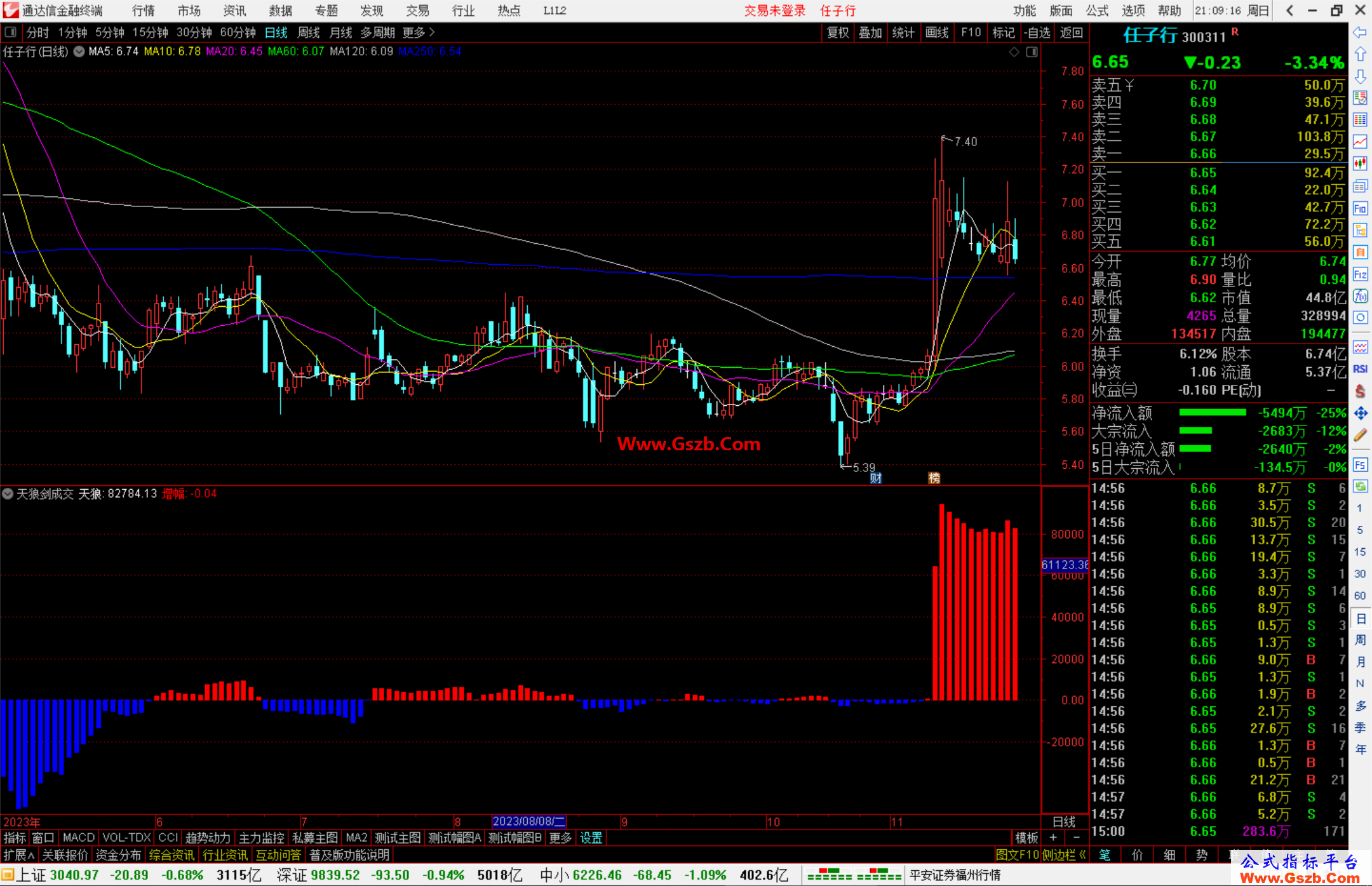Switch to 分时 intraday tab
This screenshot has height=886, width=1372.
pos(37,32)
